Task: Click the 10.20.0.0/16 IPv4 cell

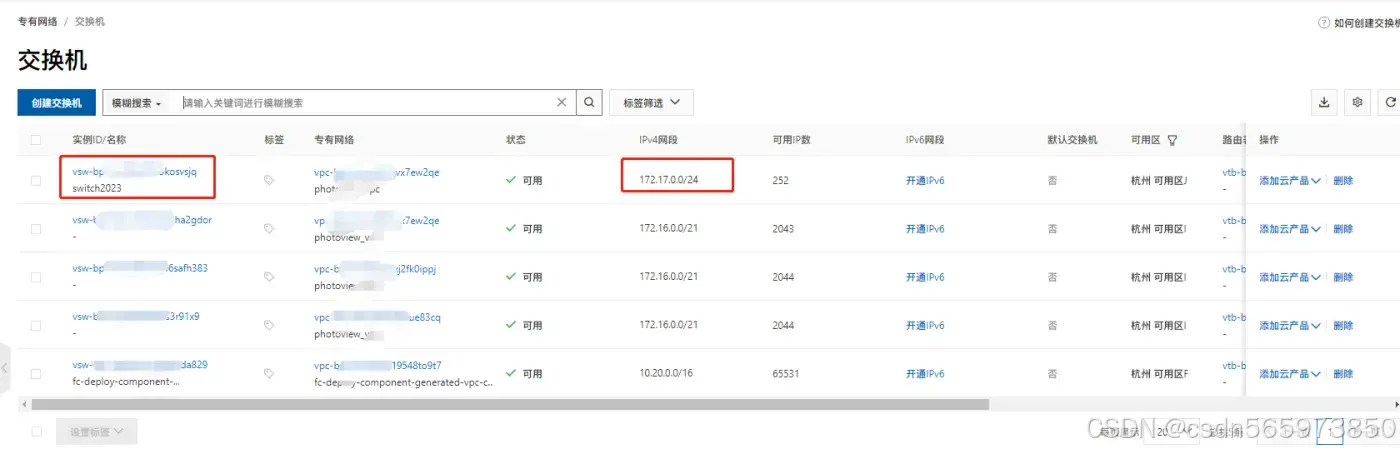Action: click(667, 374)
